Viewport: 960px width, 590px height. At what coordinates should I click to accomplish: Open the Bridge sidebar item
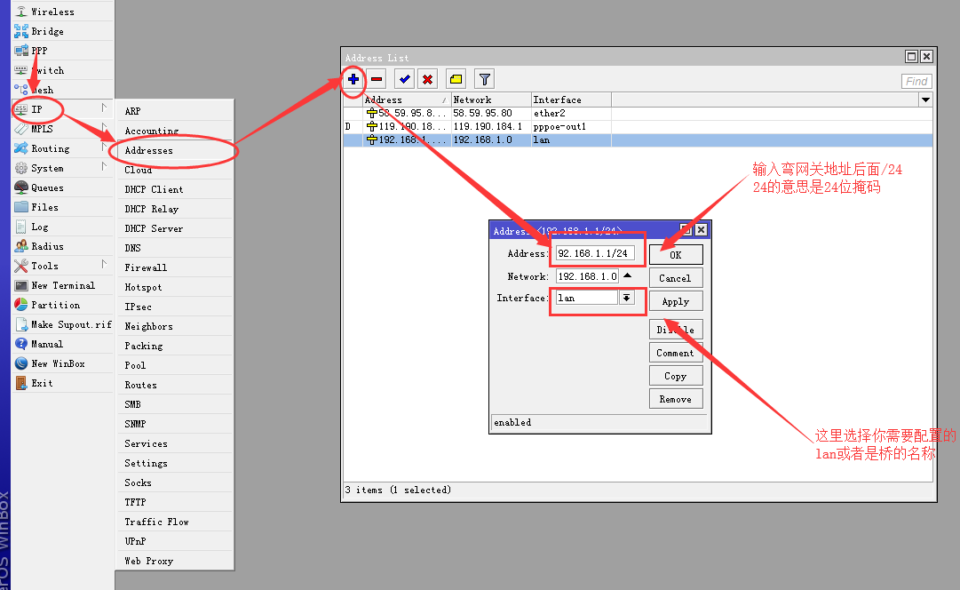62,31
